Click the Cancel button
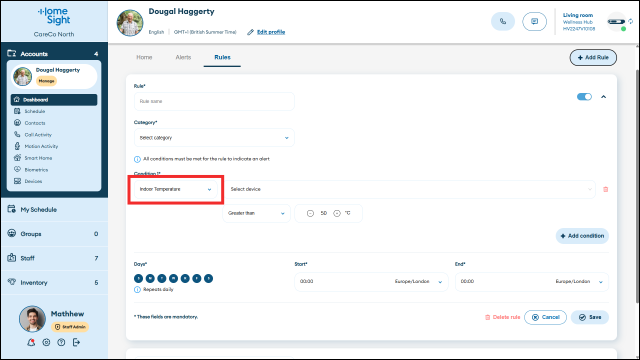 (545, 317)
